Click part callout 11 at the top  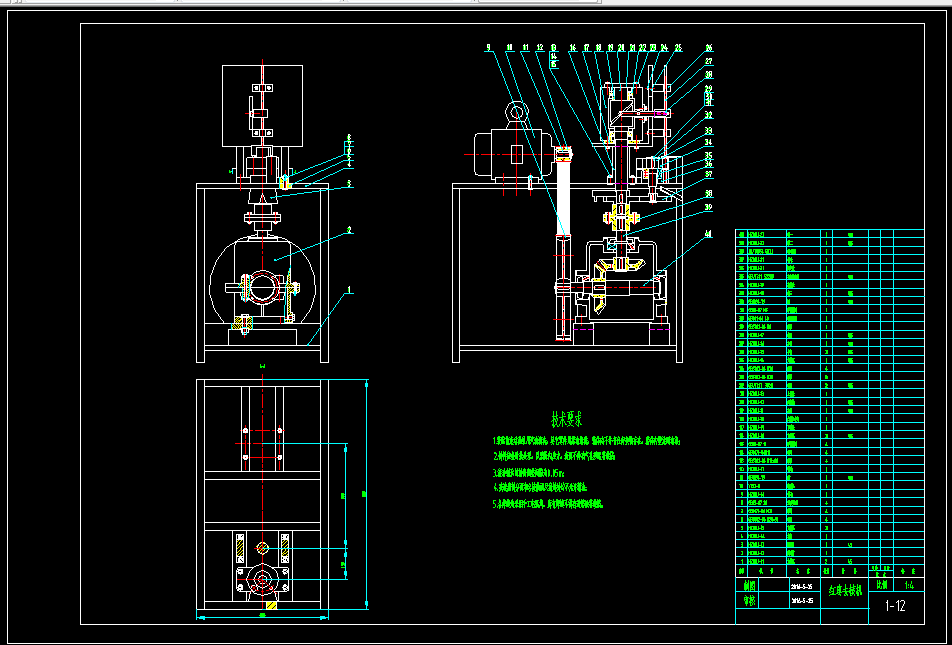tap(525, 47)
